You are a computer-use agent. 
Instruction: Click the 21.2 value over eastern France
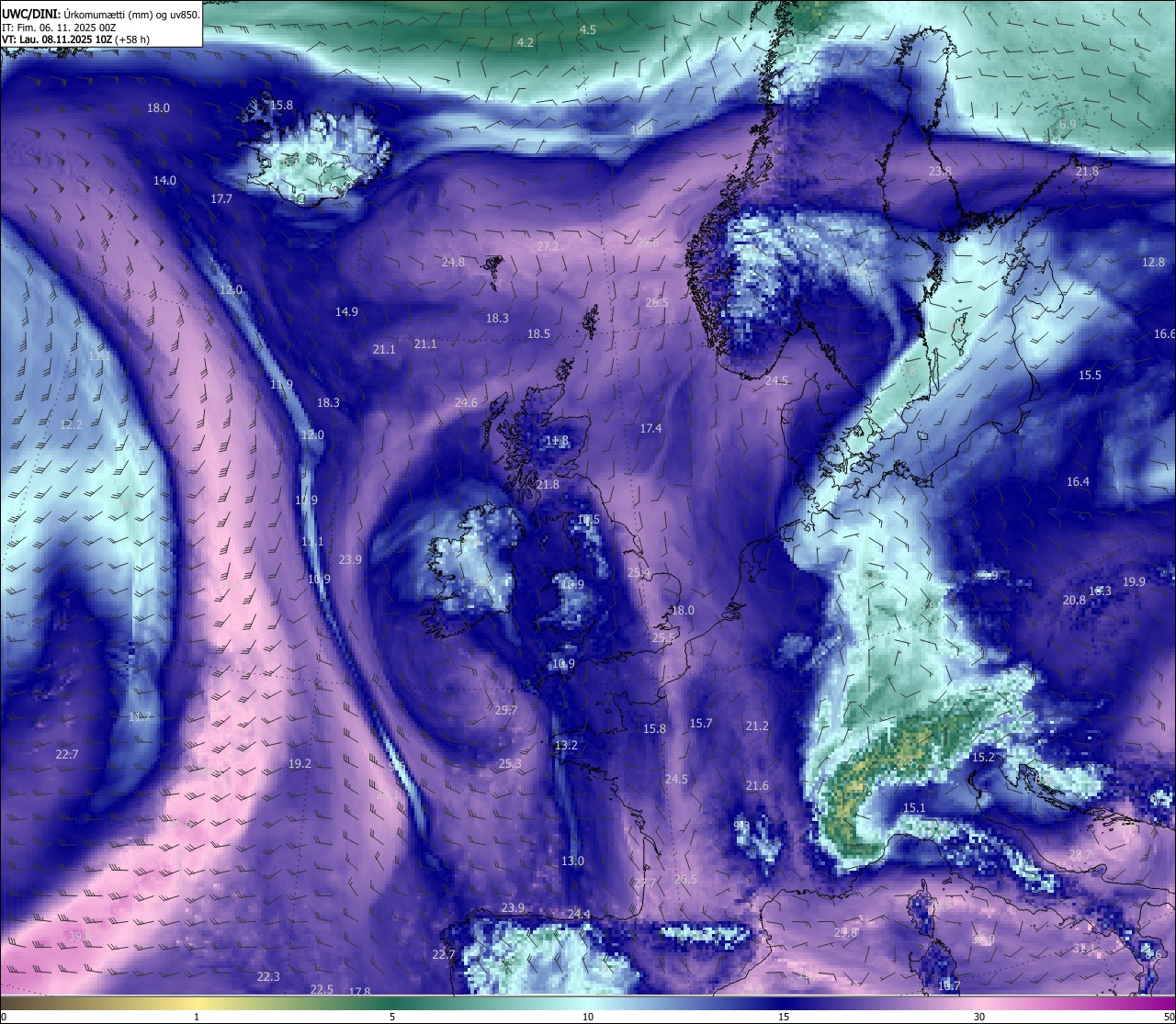(757, 726)
